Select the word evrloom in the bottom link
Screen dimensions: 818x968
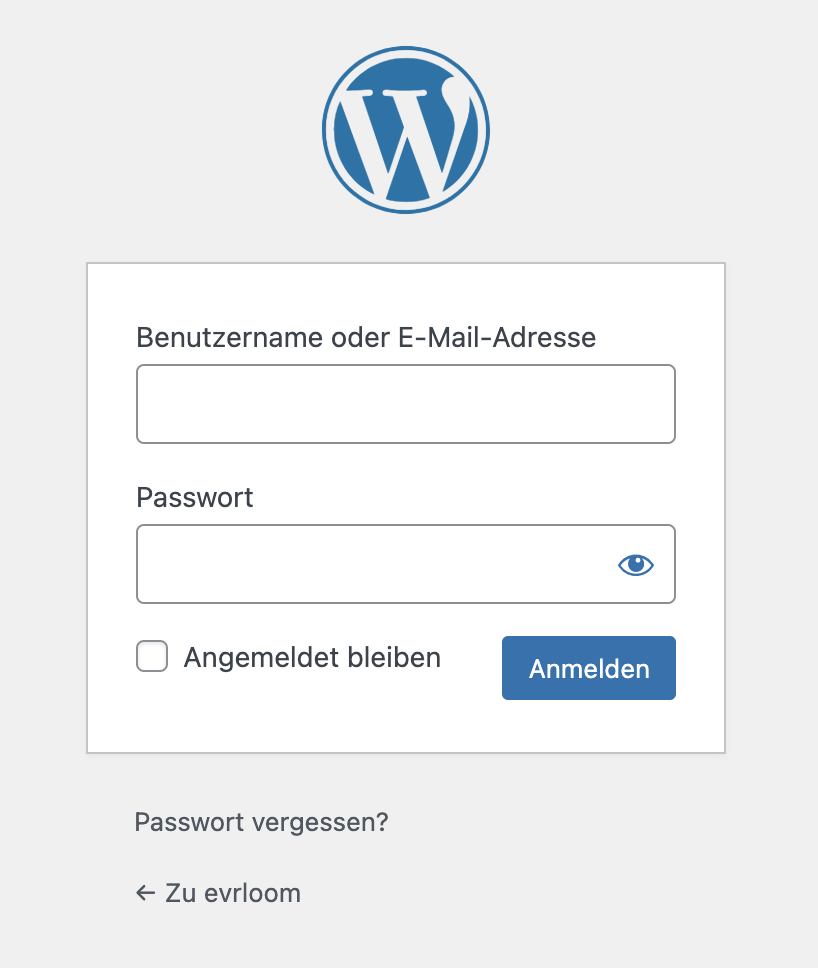(252, 893)
